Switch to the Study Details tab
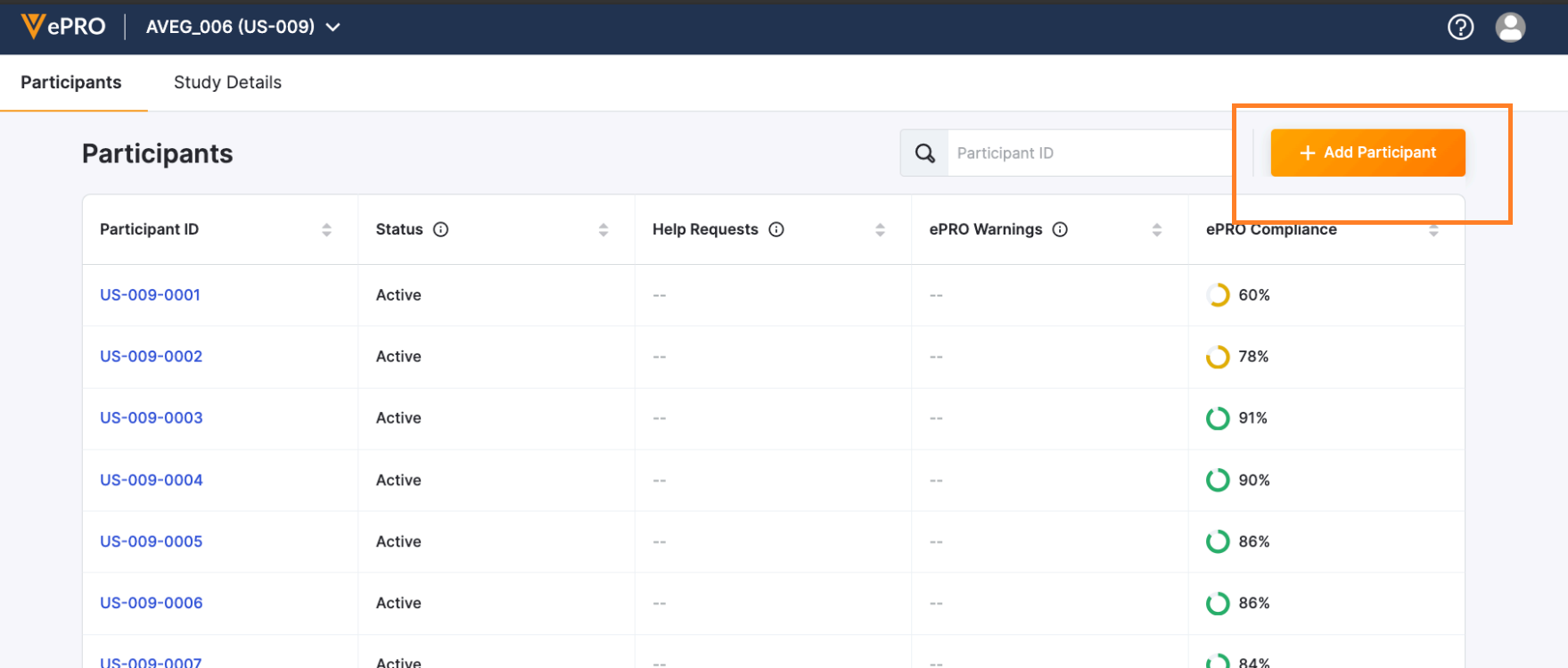 (x=227, y=82)
